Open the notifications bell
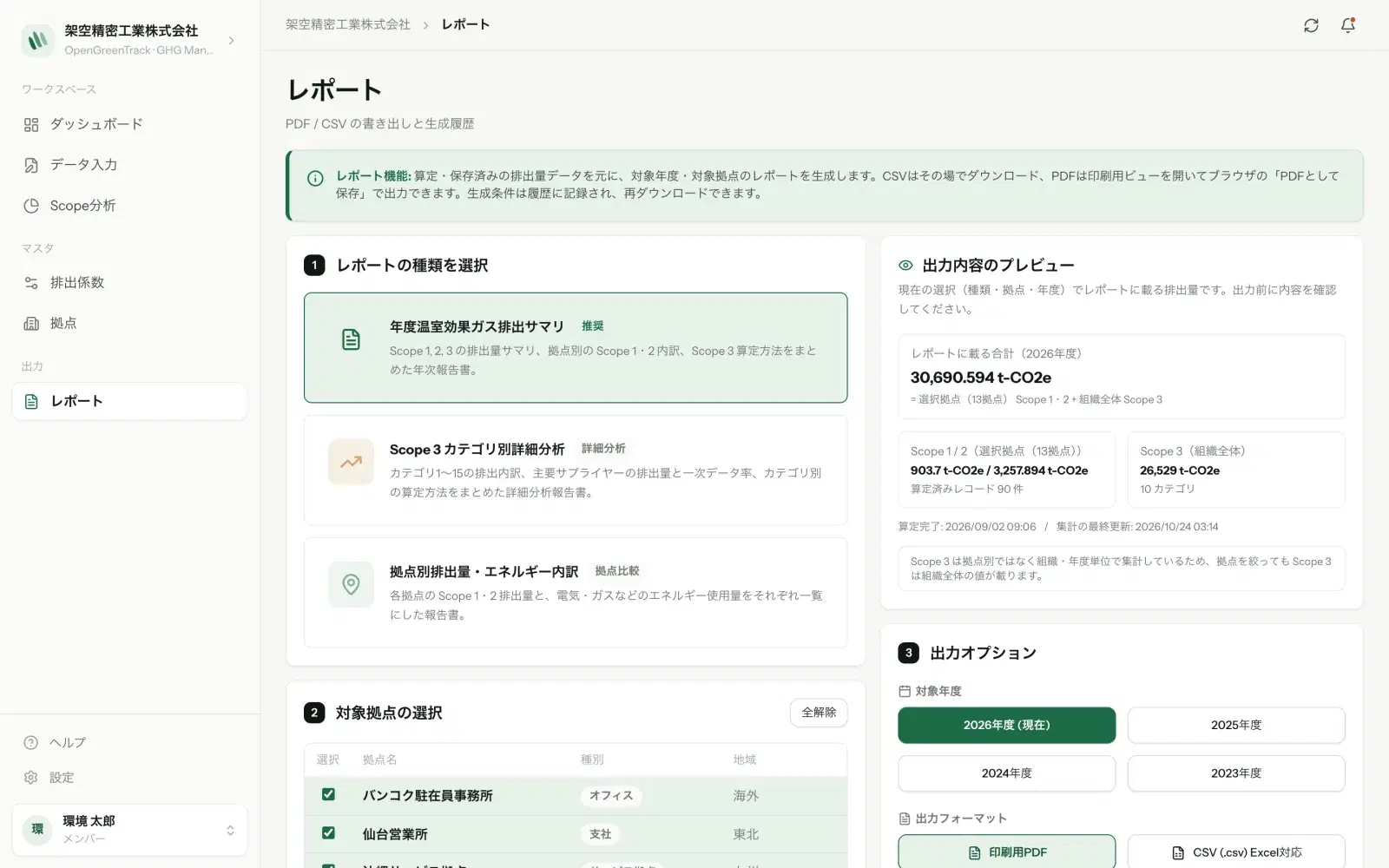The height and width of the screenshot is (868, 1389). 1348,25
